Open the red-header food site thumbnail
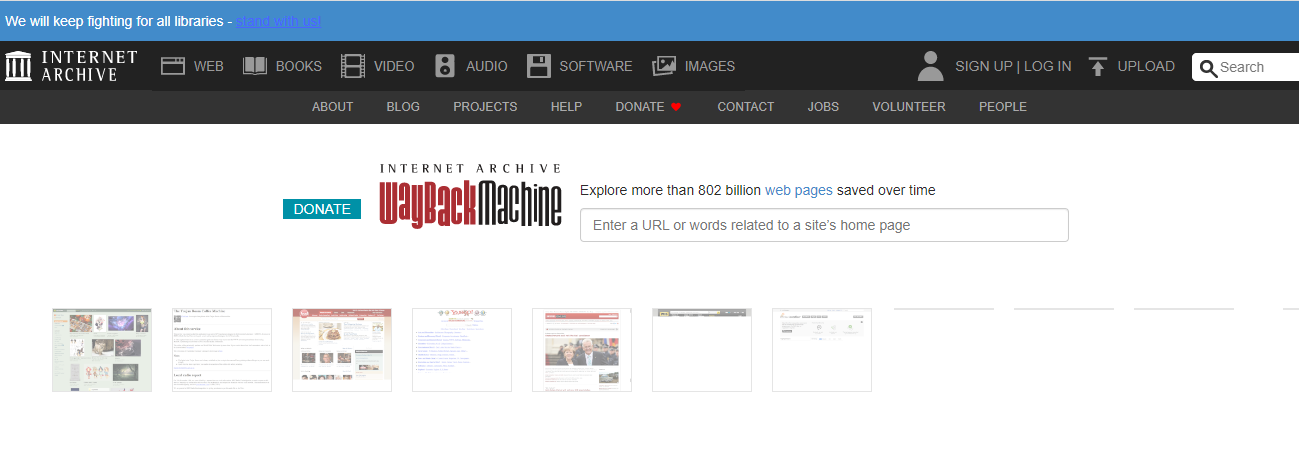This screenshot has width=1299, height=470. click(x=342, y=350)
